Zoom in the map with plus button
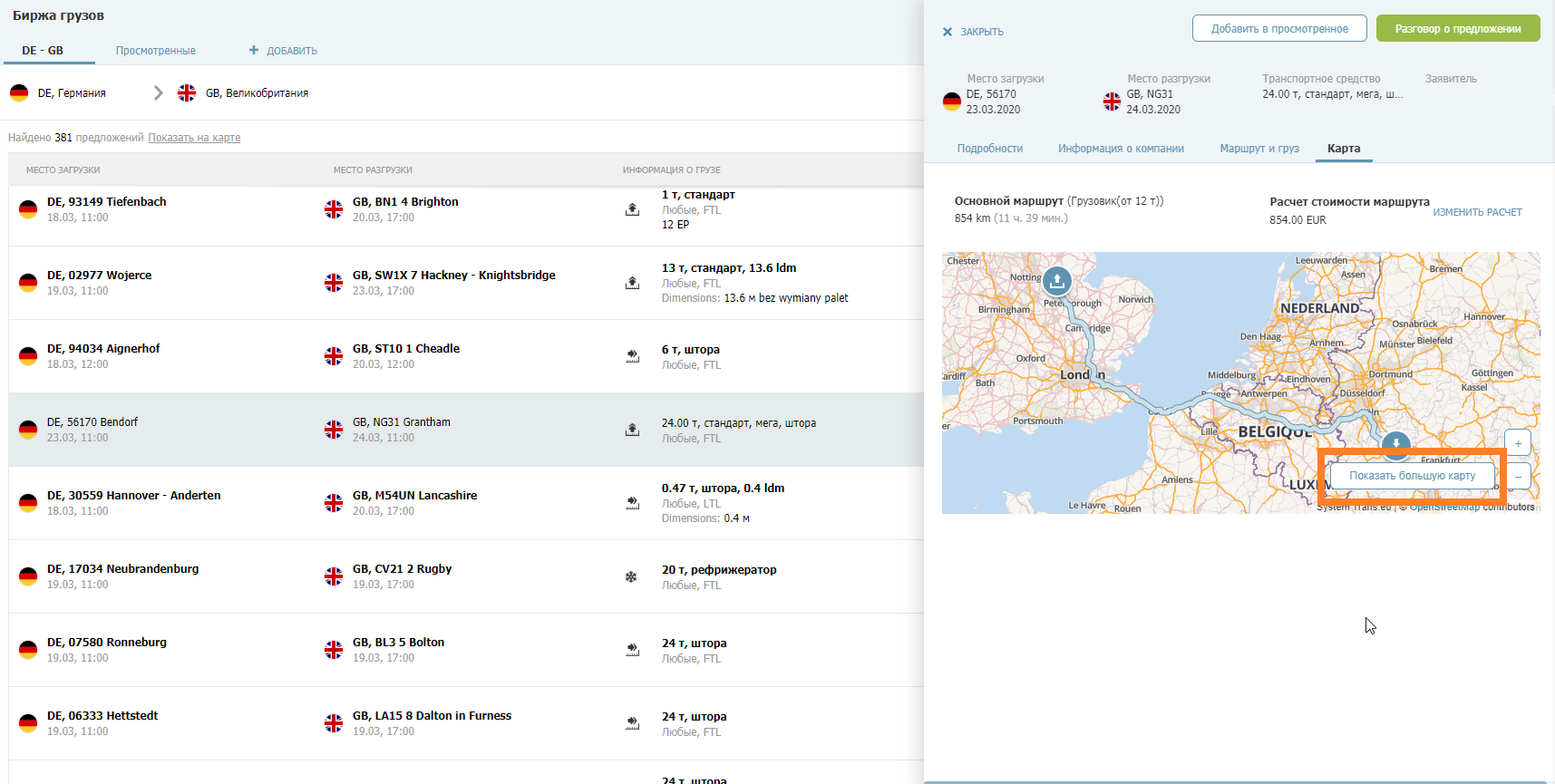This screenshot has width=1555, height=784. (x=1518, y=443)
